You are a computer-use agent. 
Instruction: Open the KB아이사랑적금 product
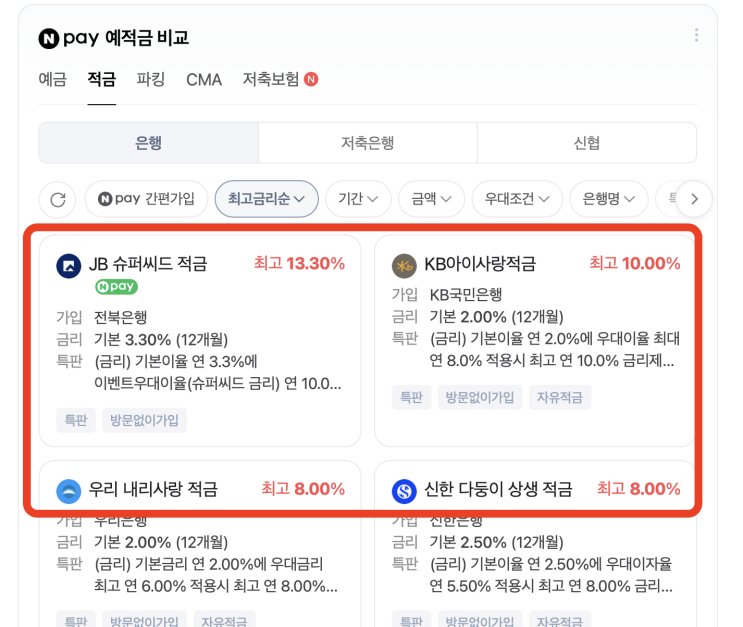[x=480, y=264]
